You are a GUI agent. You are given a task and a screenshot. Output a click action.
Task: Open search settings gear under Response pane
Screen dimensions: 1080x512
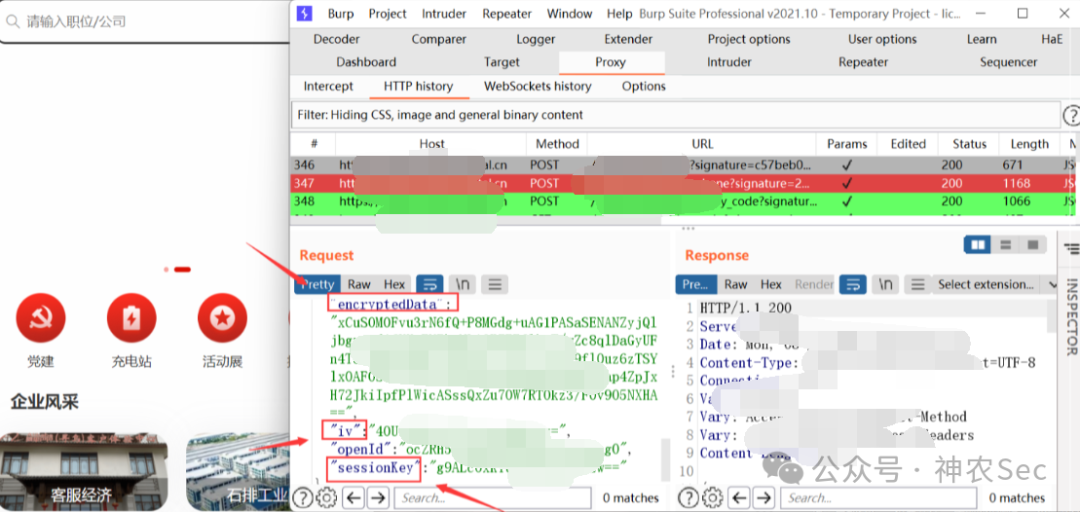click(712, 497)
